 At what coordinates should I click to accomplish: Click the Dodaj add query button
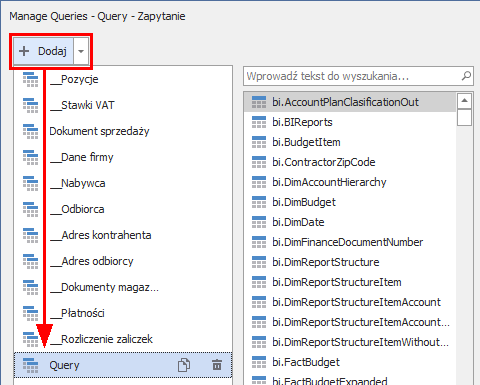point(43,51)
